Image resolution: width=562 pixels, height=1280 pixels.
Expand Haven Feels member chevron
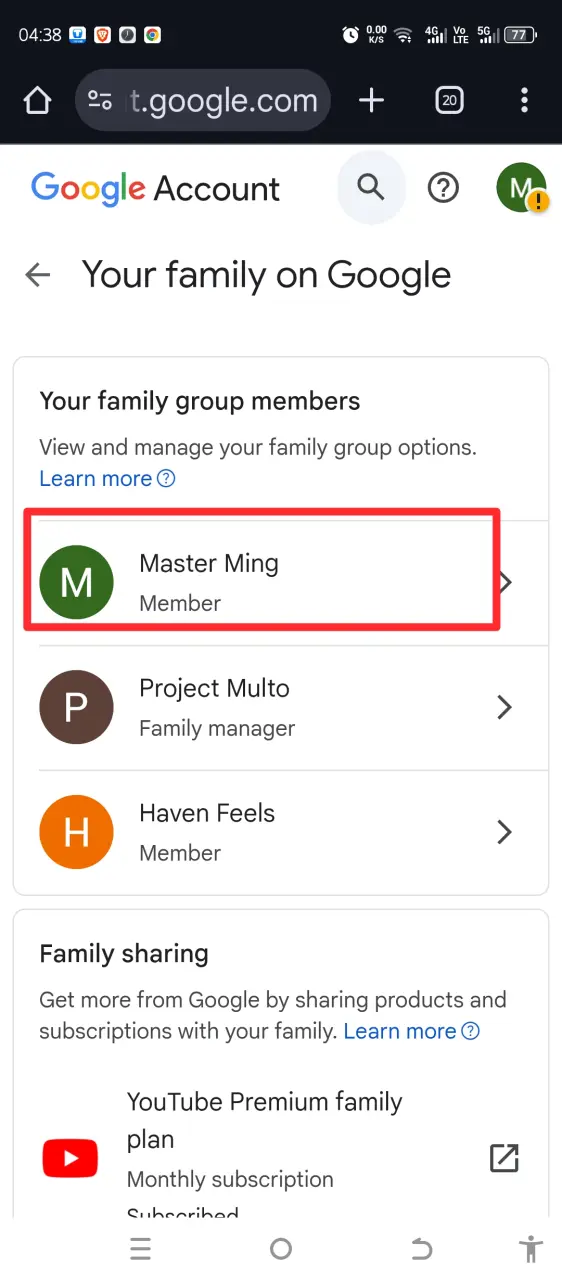pos(505,832)
